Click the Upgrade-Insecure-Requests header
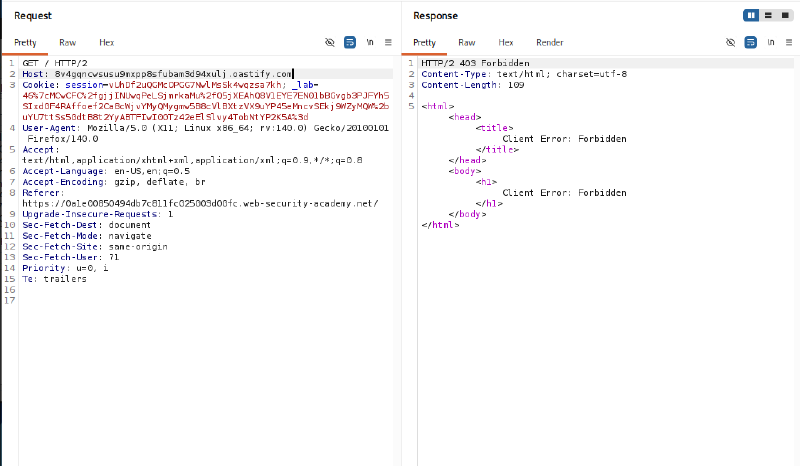 (97, 214)
